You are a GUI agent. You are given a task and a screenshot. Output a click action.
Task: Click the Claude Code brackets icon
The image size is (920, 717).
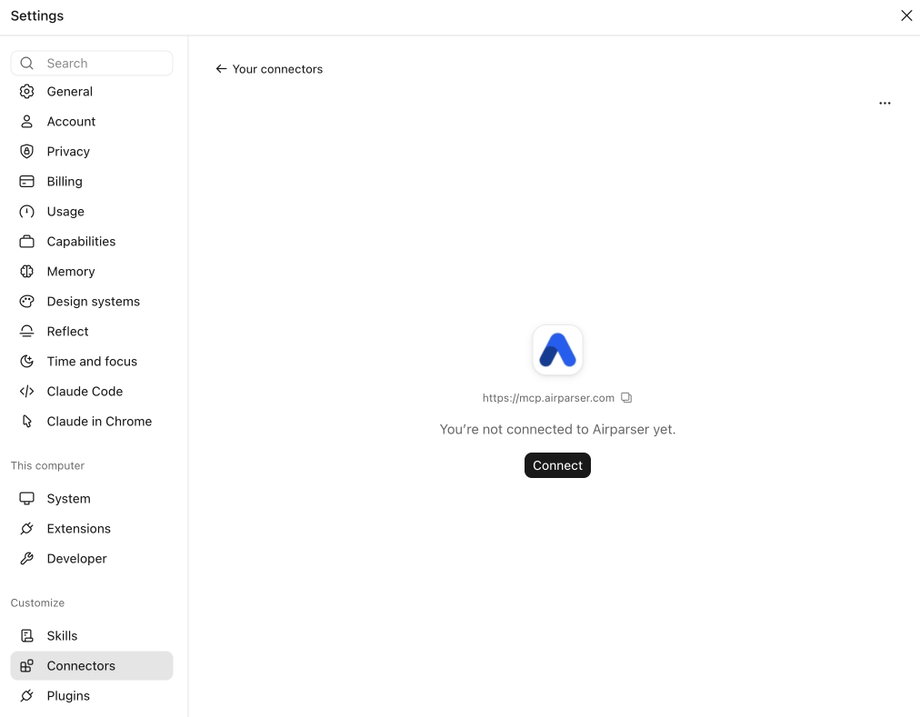click(26, 391)
